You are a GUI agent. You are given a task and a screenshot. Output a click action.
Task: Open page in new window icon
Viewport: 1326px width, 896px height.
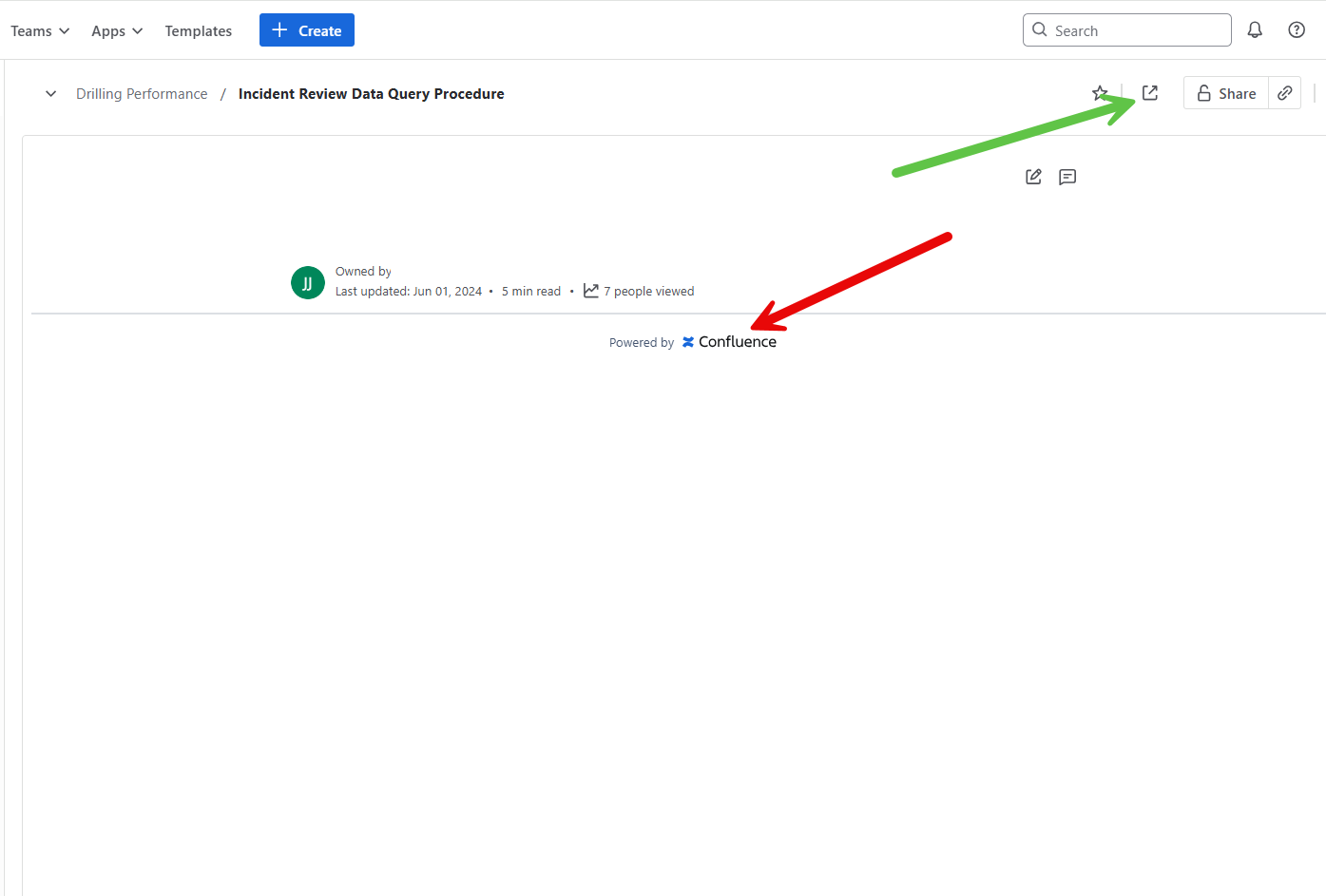click(1150, 93)
